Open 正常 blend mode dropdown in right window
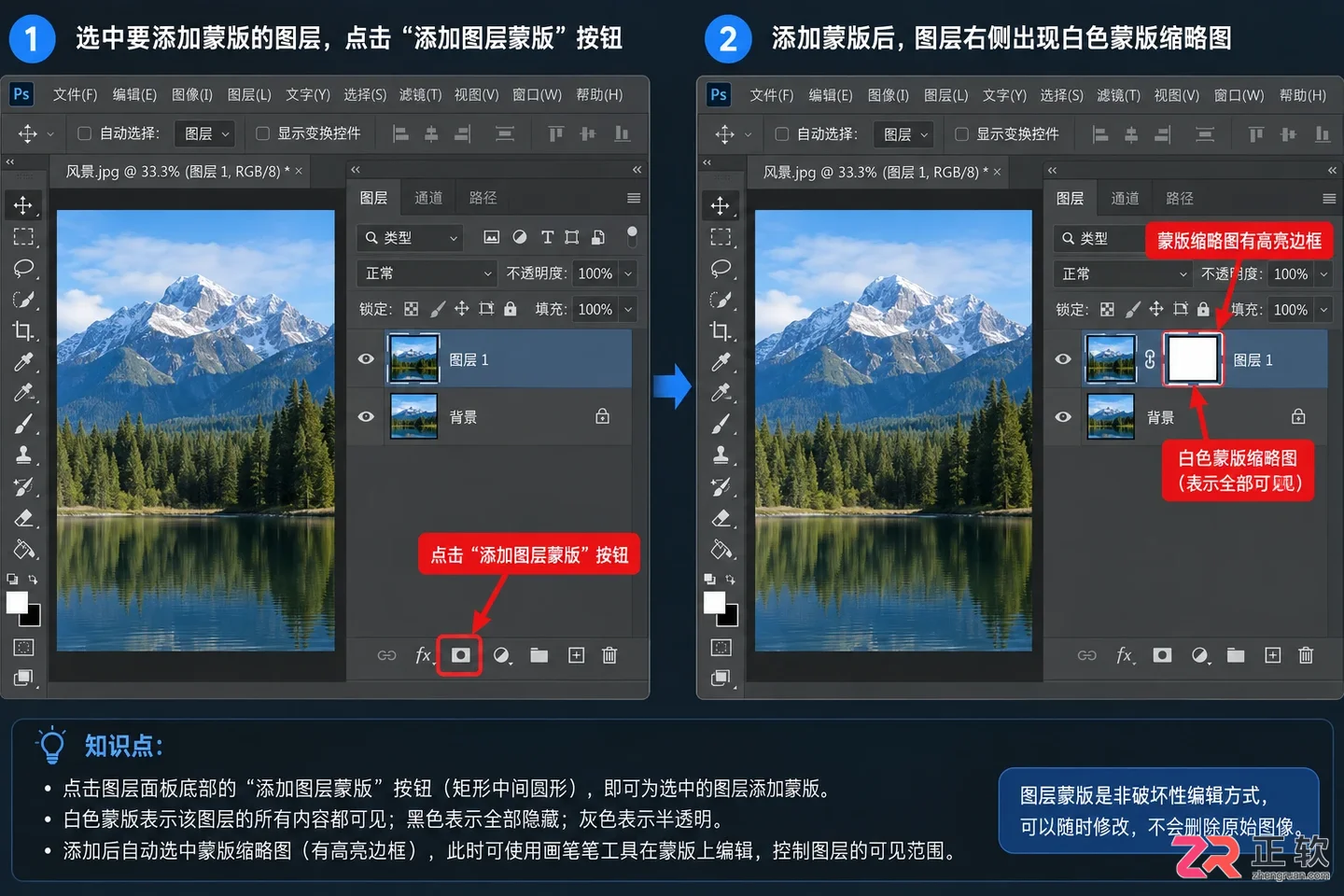Viewport: 1344px width, 896px height. [x=1123, y=274]
